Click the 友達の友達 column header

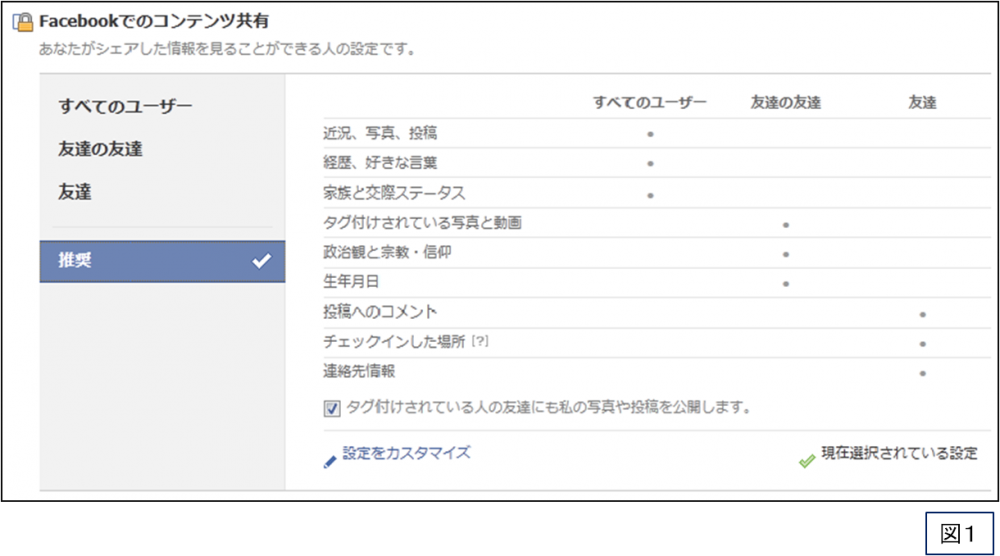pyautogui.click(x=785, y=102)
